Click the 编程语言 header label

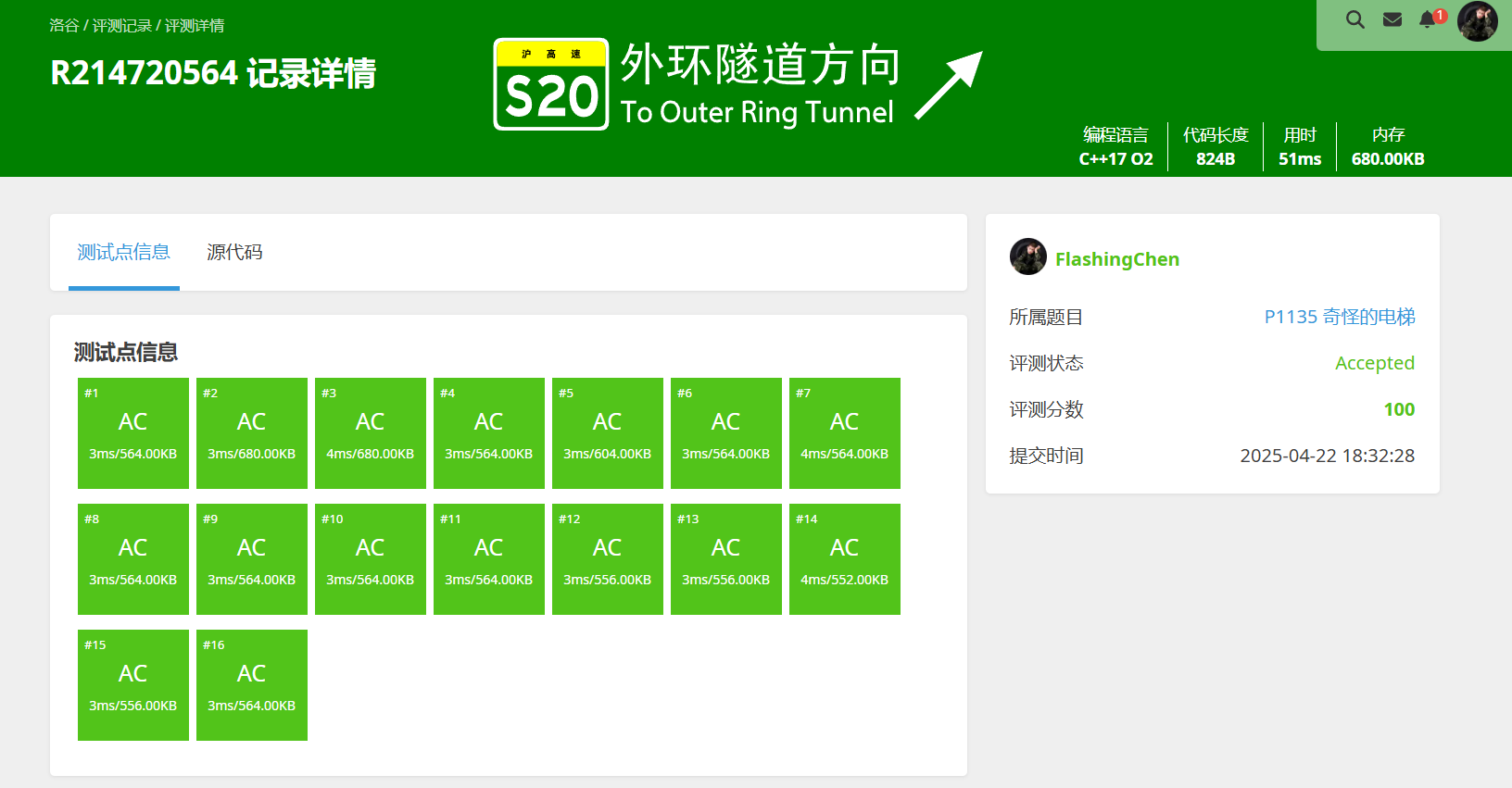(1115, 135)
